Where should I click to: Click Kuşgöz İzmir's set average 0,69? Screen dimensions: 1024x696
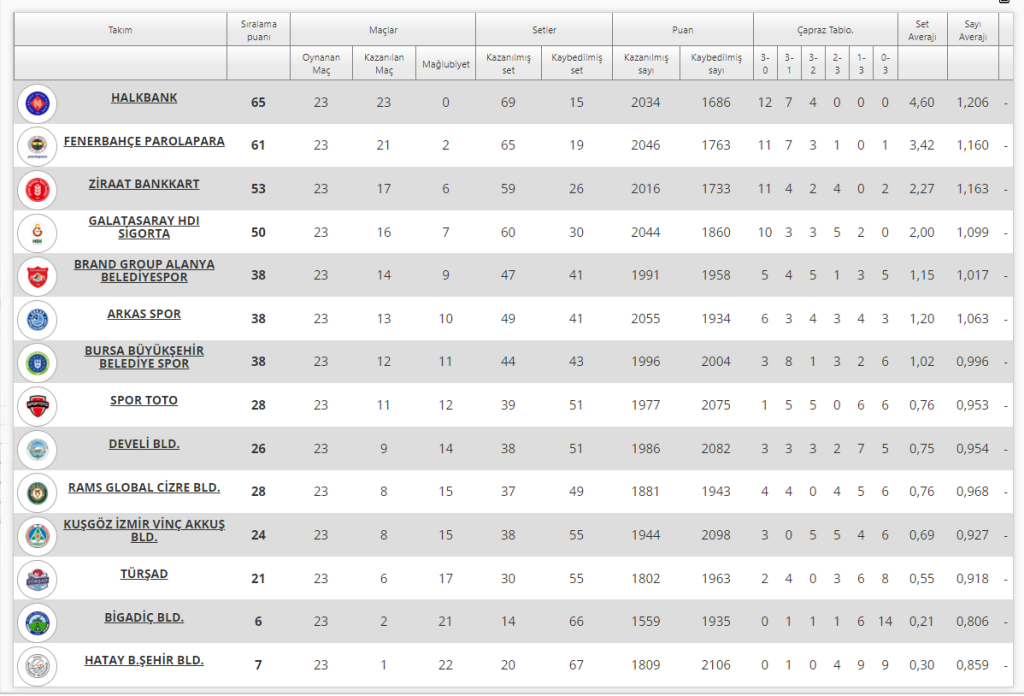[921, 535]
